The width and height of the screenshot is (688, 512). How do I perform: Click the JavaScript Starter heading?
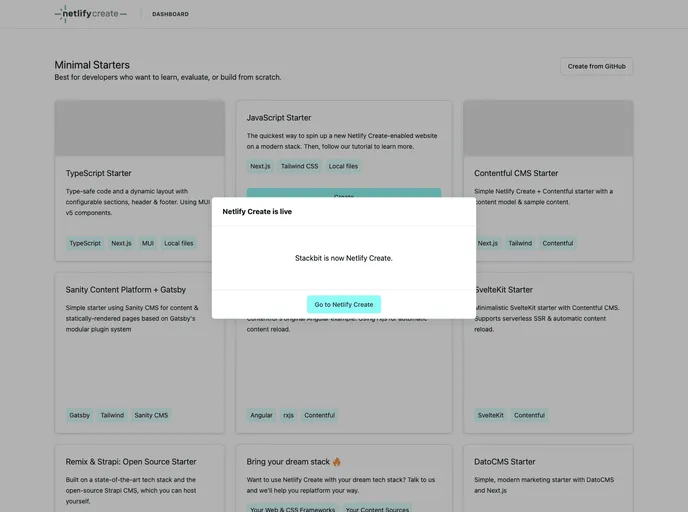pyautogui.click(x=279, y=117)
